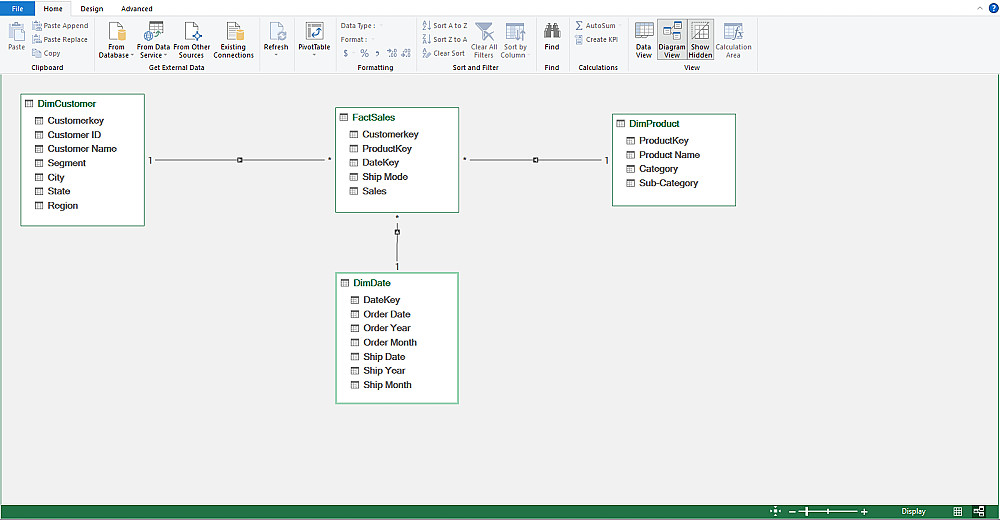Click Paste Append in the ribbon
1000x520 pixels.
61,26
